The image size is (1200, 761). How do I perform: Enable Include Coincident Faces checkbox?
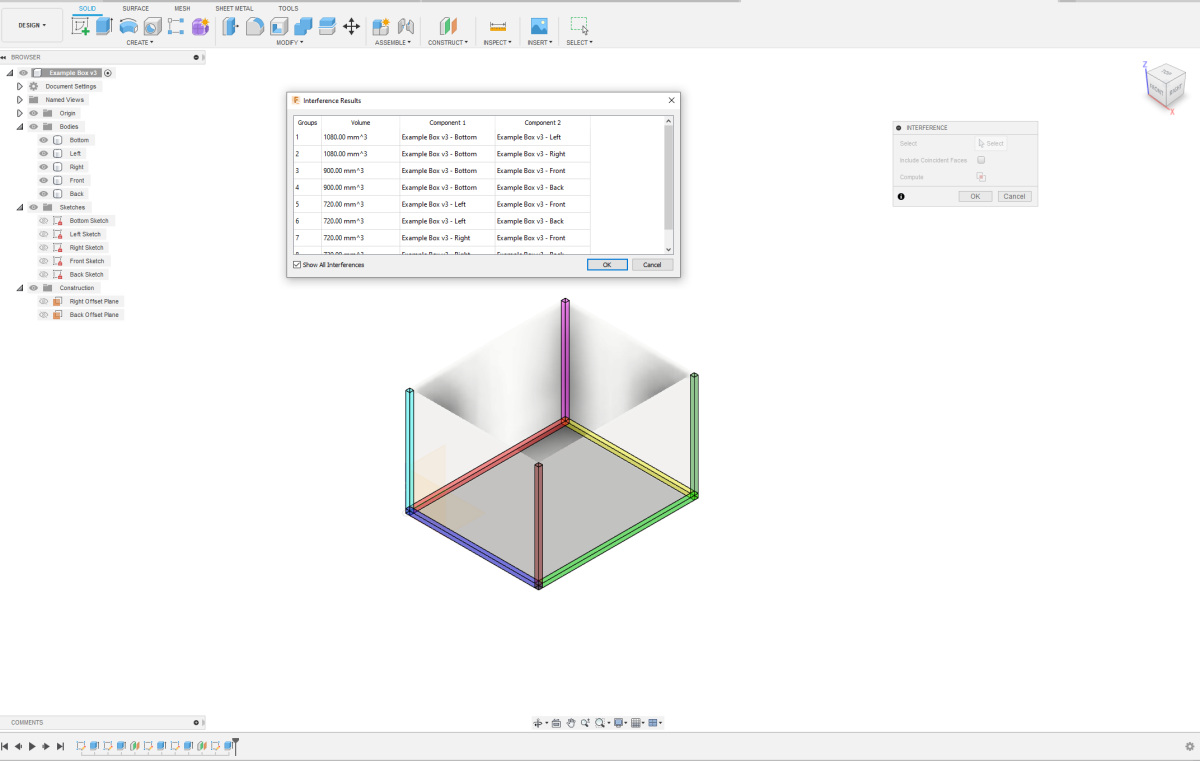[x=981, y=160]
